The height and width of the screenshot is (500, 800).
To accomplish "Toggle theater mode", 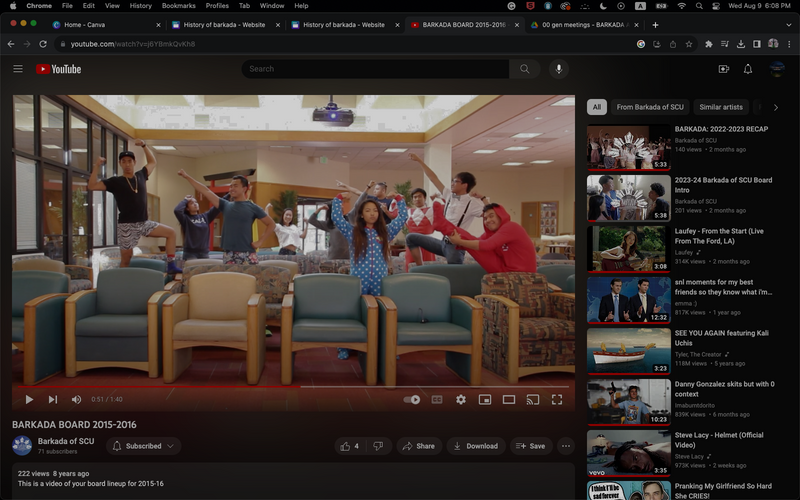I will click(x=509, y=399).
